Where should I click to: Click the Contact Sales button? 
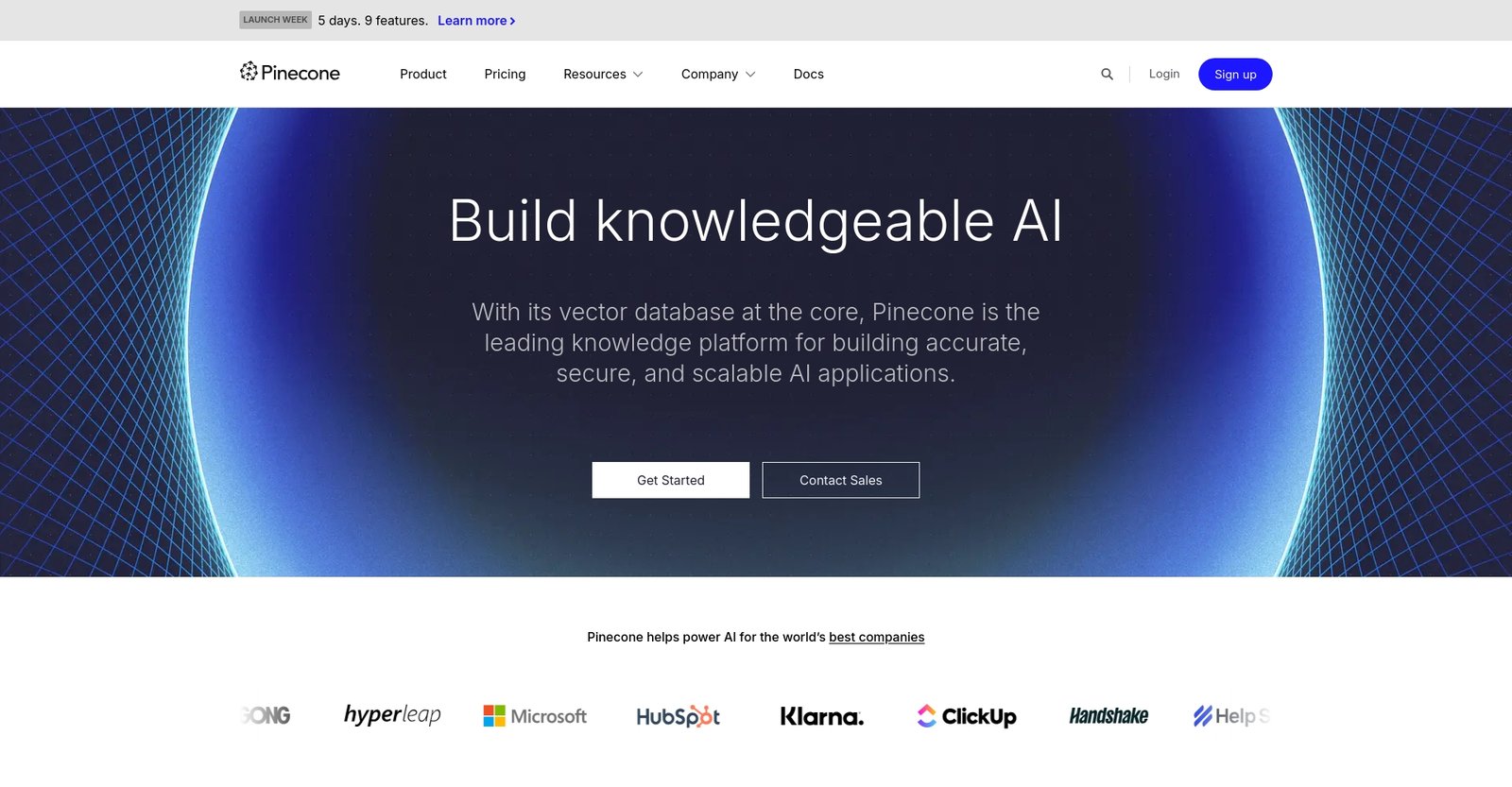pos(840,480)
